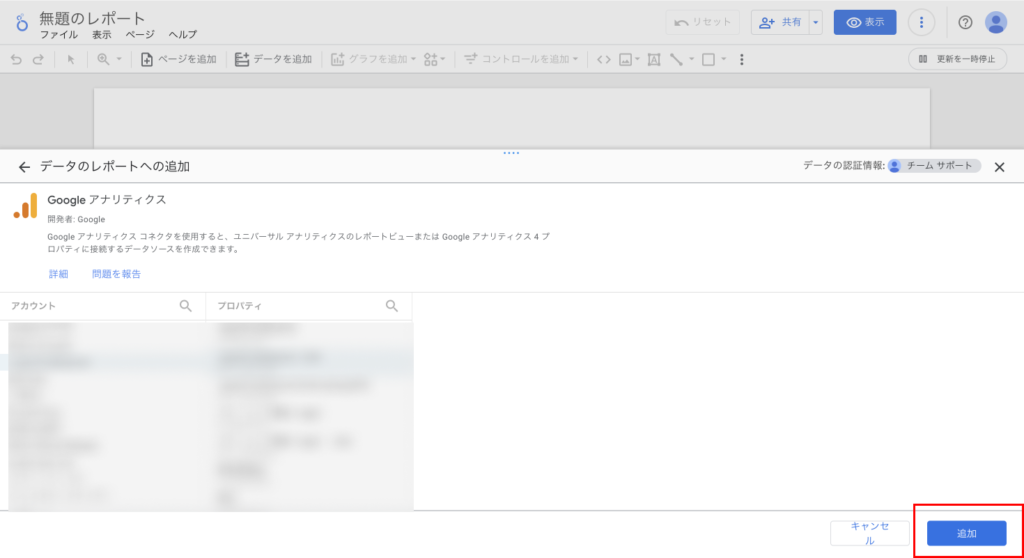The image size is (1024, 558).
Task: Click the Google アナリティクス connector icon
Action: pyautogui.click(x=25, y=206)
